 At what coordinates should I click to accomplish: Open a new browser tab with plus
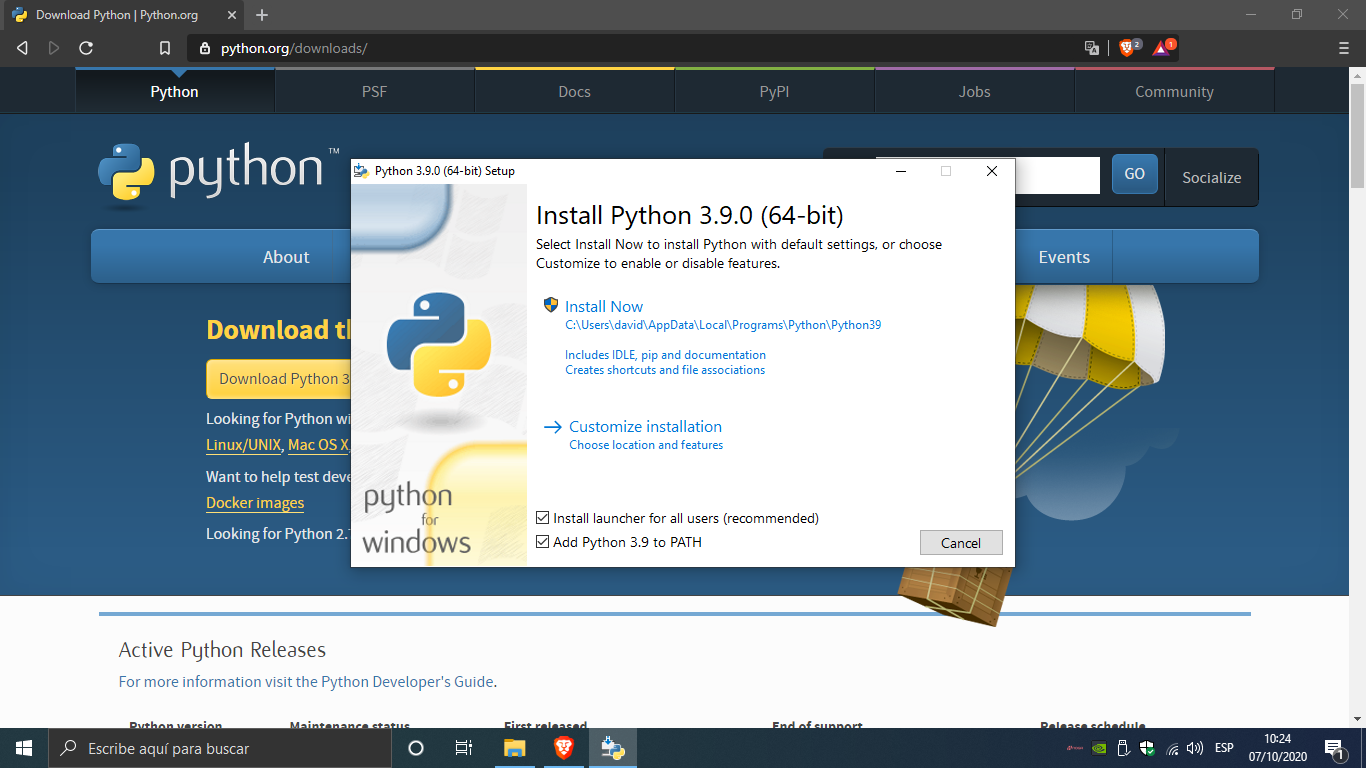[262, 15]
